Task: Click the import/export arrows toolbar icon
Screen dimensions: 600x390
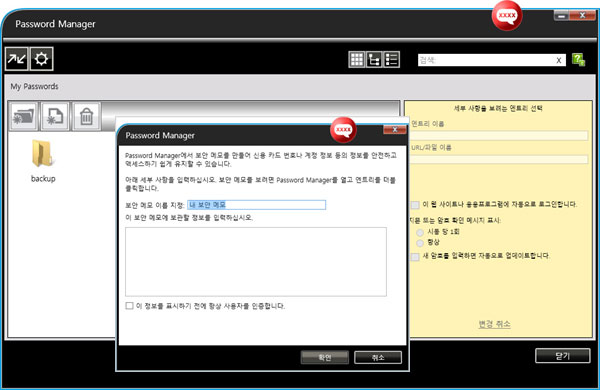Action: (16, 59)
